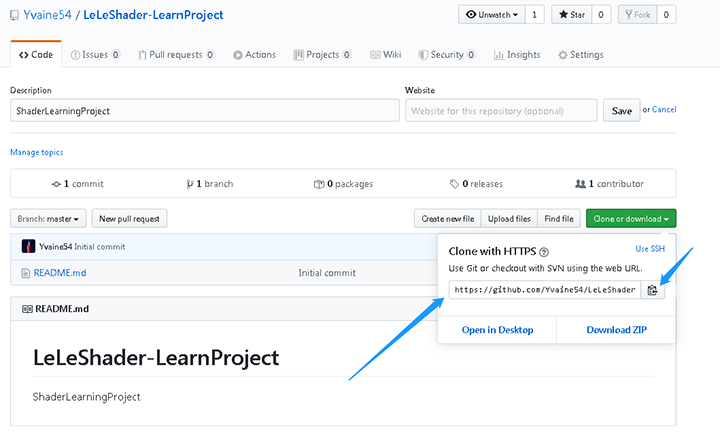Click the README.md file icon in file list
The height and width of the screenshot is (446, 720).
(x=26, y=273)
